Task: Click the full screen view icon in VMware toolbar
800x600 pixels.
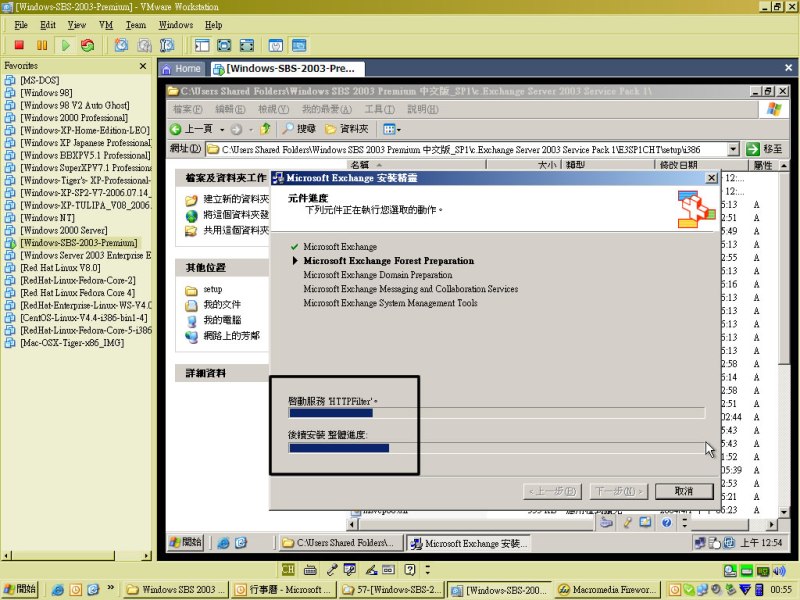Action: click(x=224, y=45)
